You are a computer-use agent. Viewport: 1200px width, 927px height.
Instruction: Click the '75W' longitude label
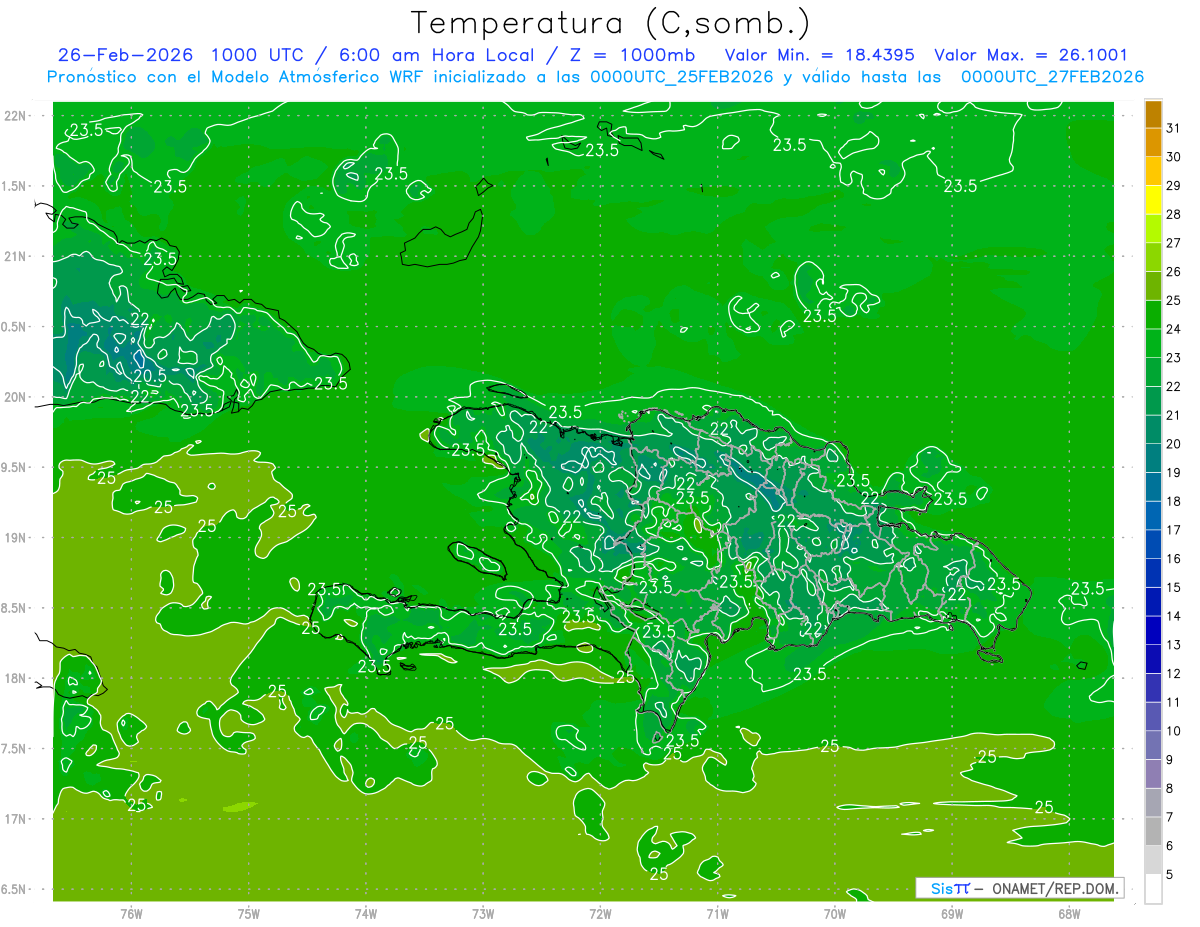tap(249, 914)
